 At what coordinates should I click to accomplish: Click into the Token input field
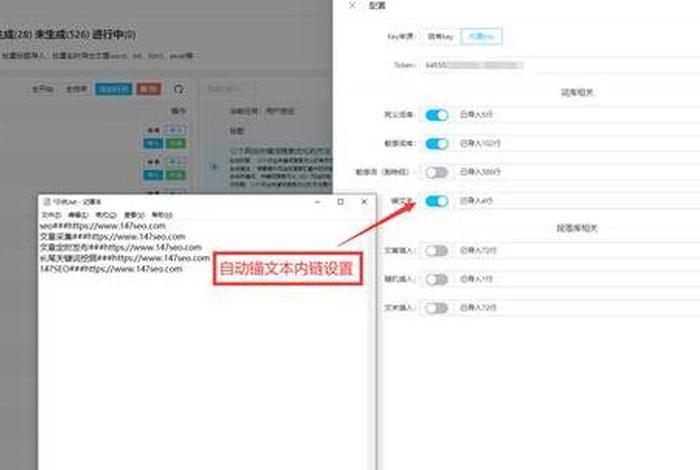(560, 65)
